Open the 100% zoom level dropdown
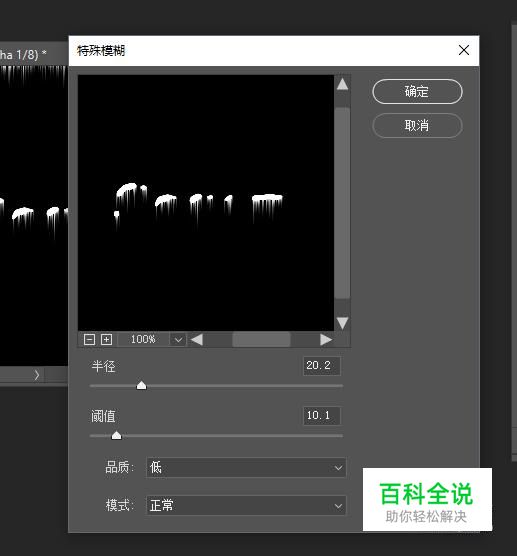This screenshot has height=556, width=517. [178, 340]
